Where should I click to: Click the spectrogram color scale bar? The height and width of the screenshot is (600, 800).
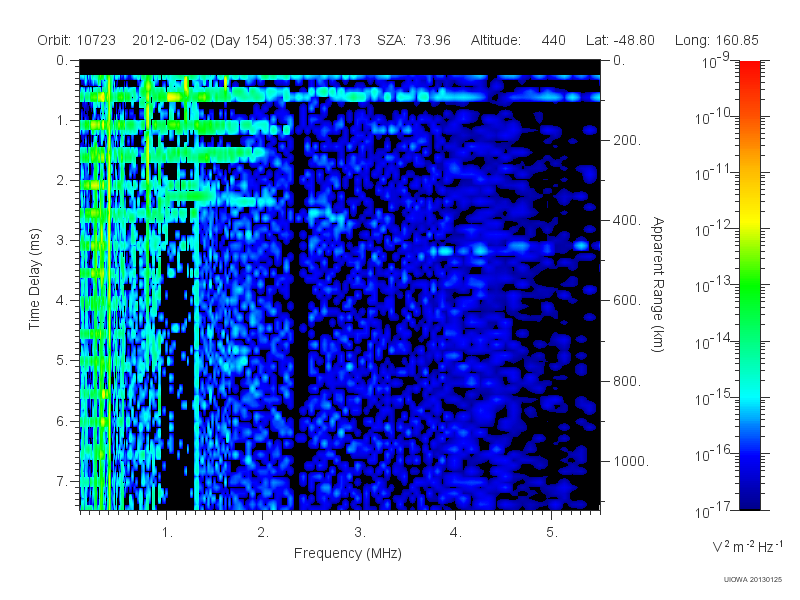coord(749,285)
